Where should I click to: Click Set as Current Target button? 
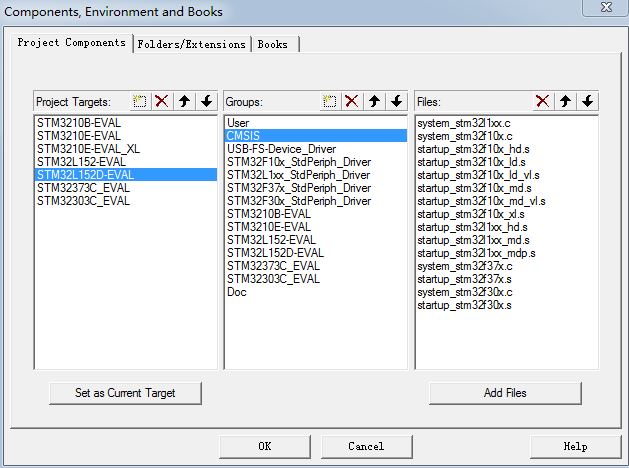[125, 393]
